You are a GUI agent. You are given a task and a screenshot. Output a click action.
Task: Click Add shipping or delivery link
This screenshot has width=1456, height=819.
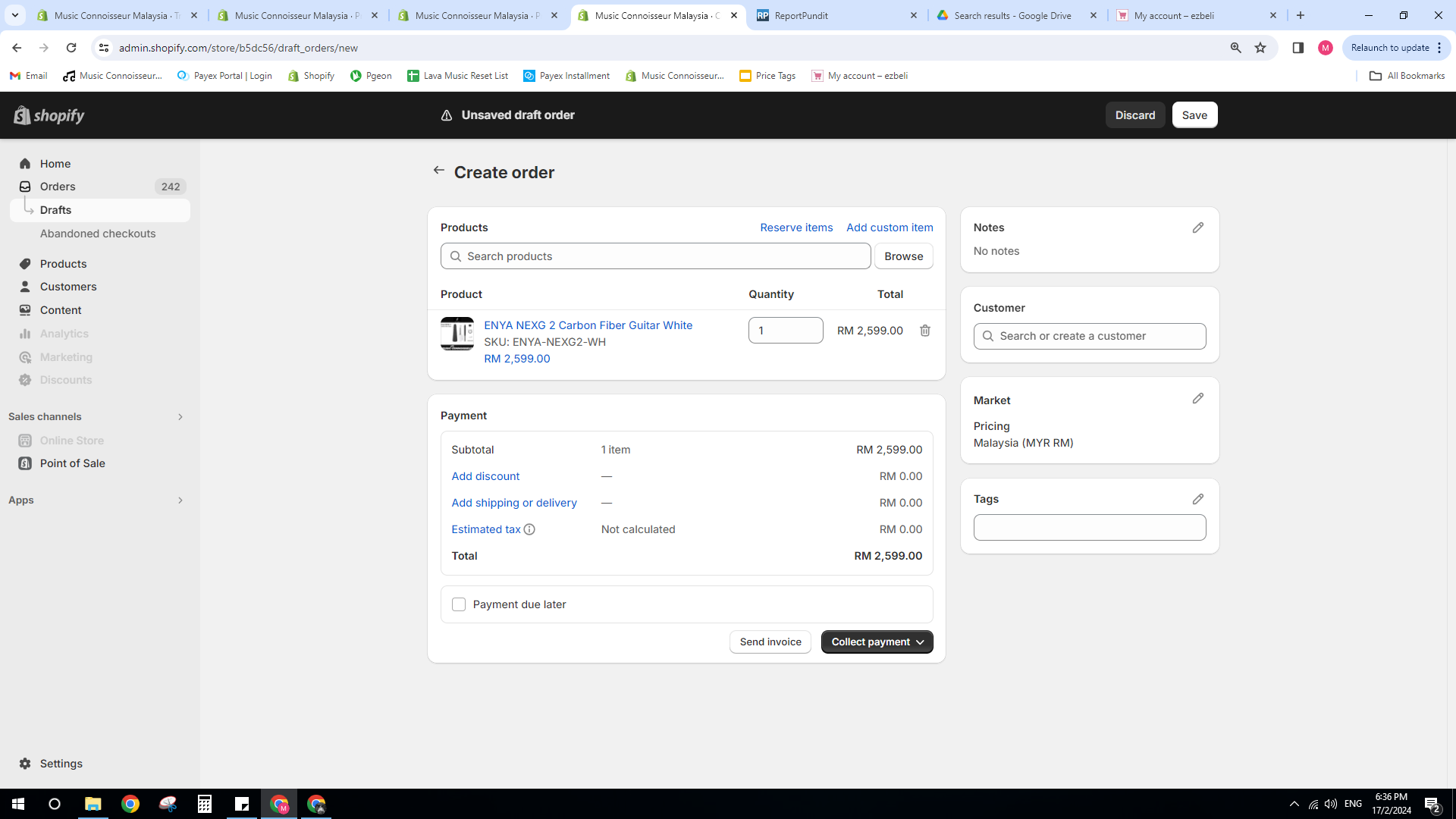point(514,503)
